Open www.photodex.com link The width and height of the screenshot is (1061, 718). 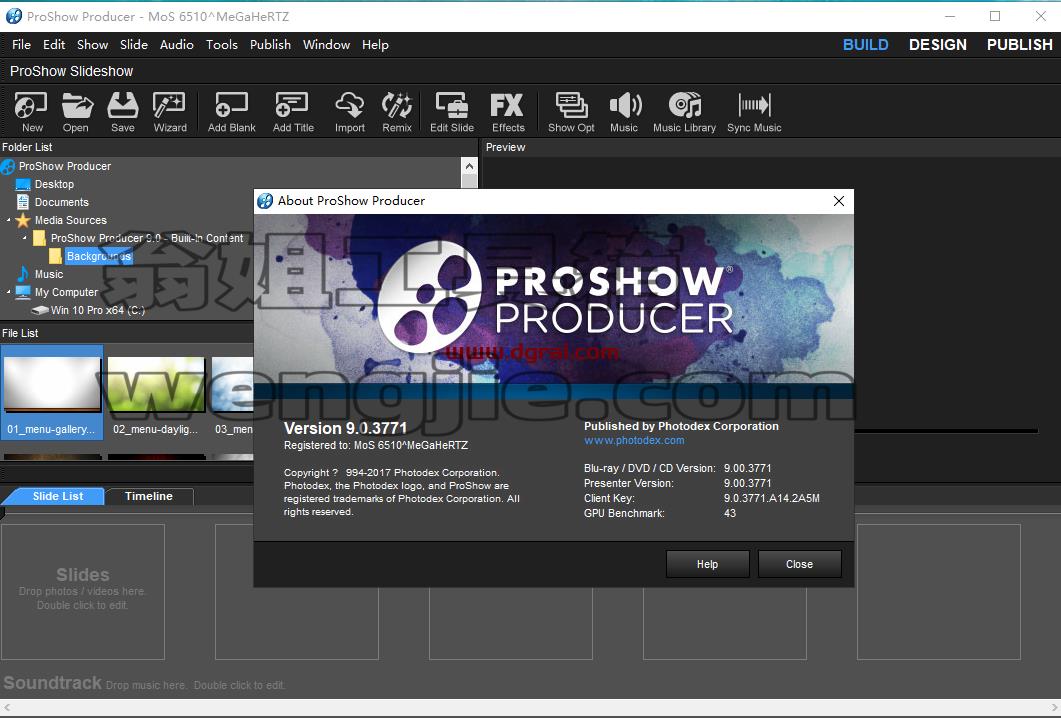tap(634, 441)
